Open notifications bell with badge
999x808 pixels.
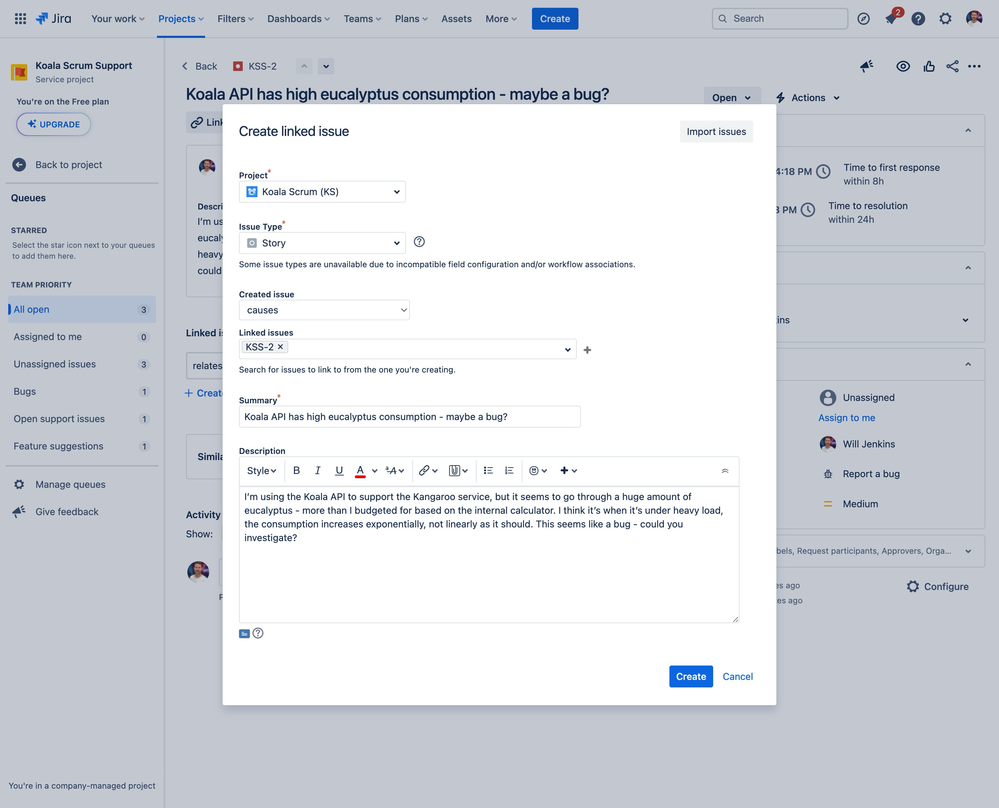[x=891, y=18]
